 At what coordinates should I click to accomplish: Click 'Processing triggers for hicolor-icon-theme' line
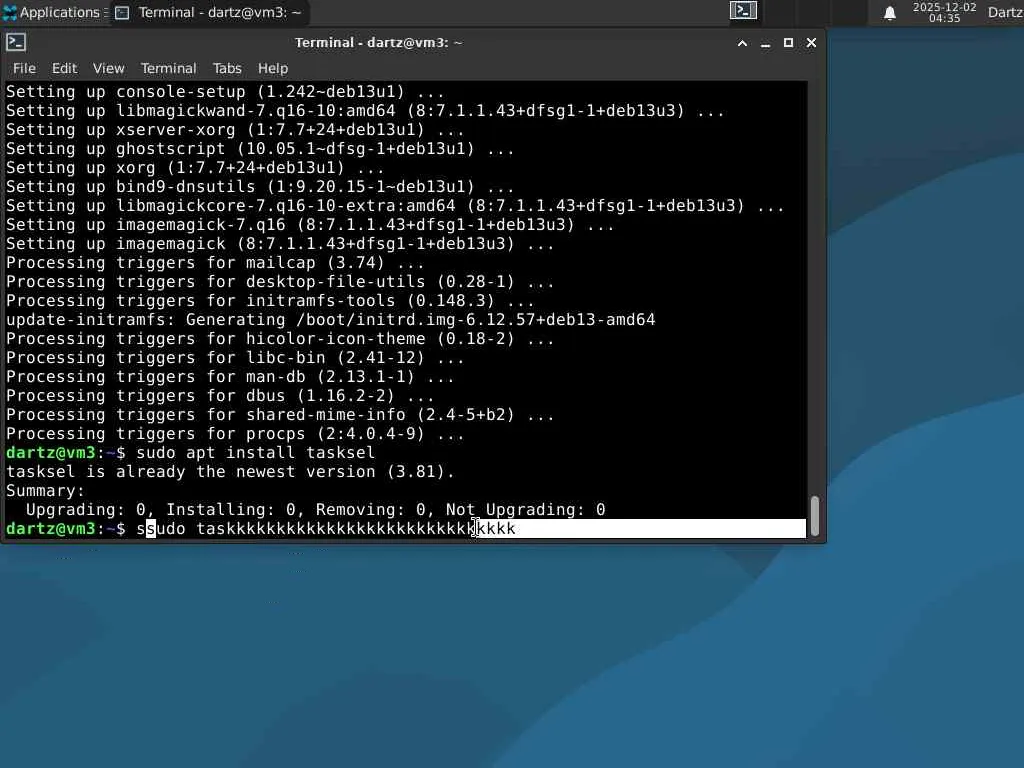(x=280, y=338)
